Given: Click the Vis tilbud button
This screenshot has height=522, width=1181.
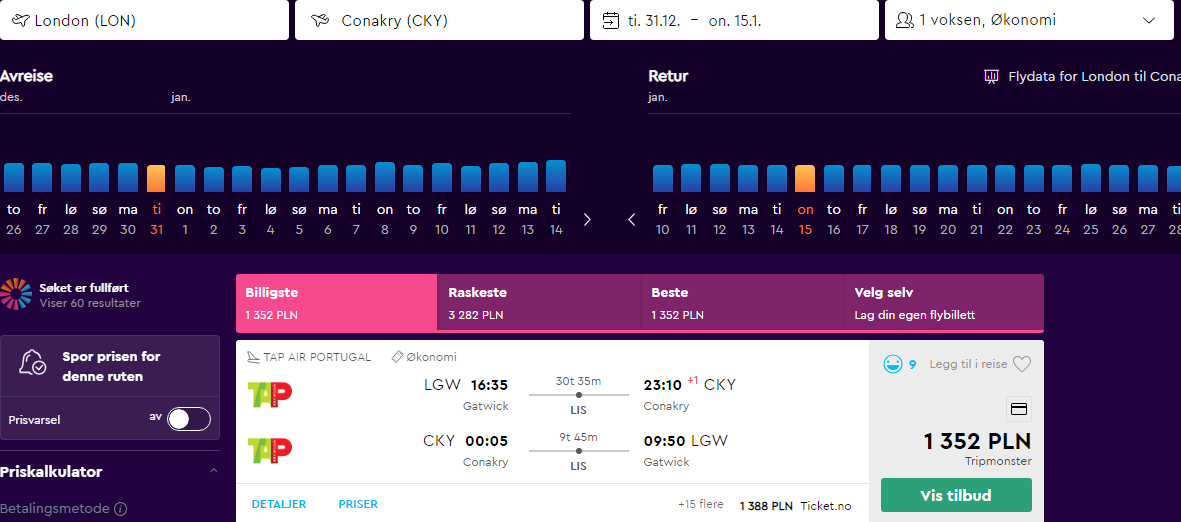Looking at the screenshot, I should [x=956, y=495].
